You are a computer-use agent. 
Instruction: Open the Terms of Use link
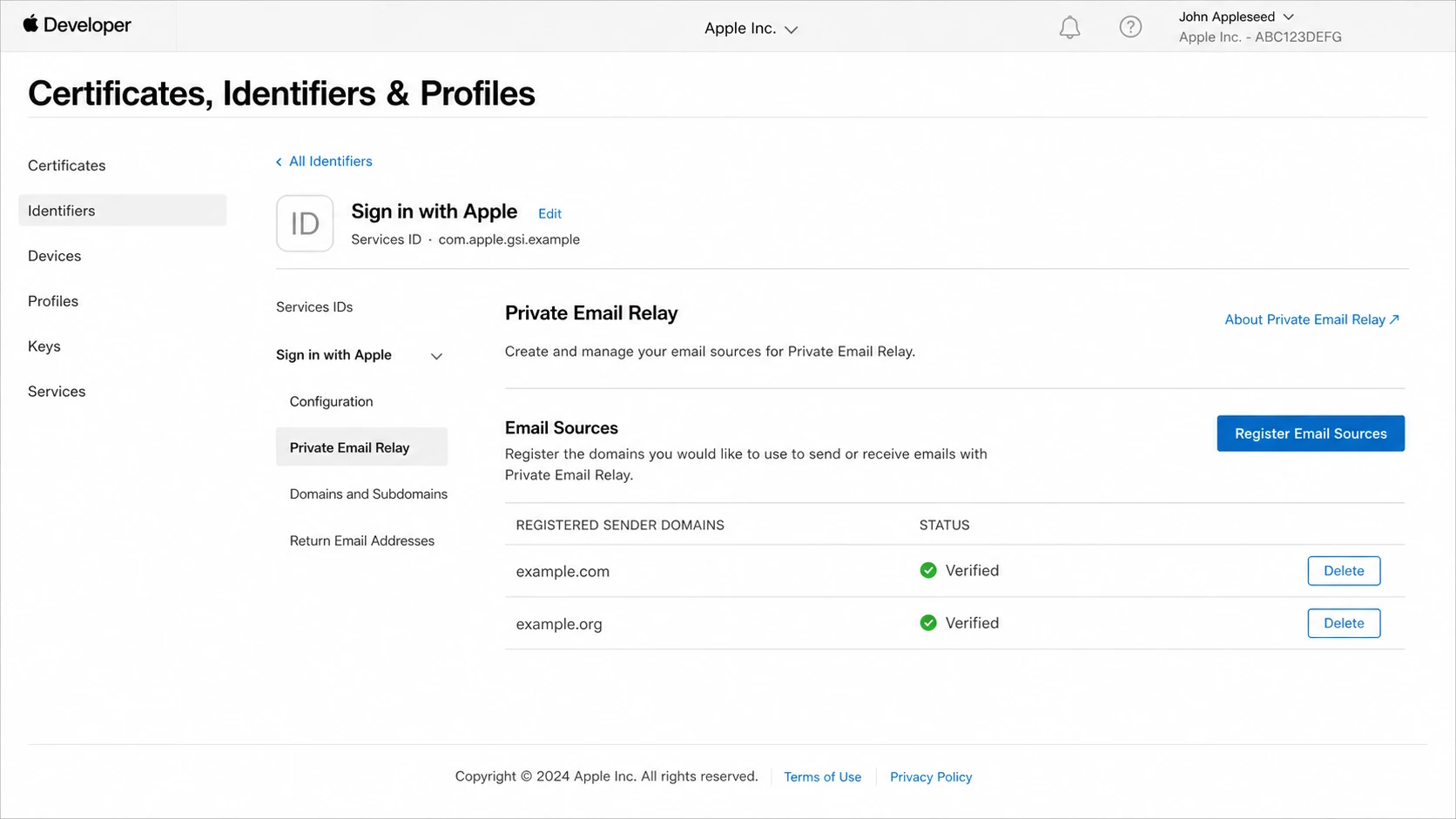pyautogui.click(x=822, y=777)
